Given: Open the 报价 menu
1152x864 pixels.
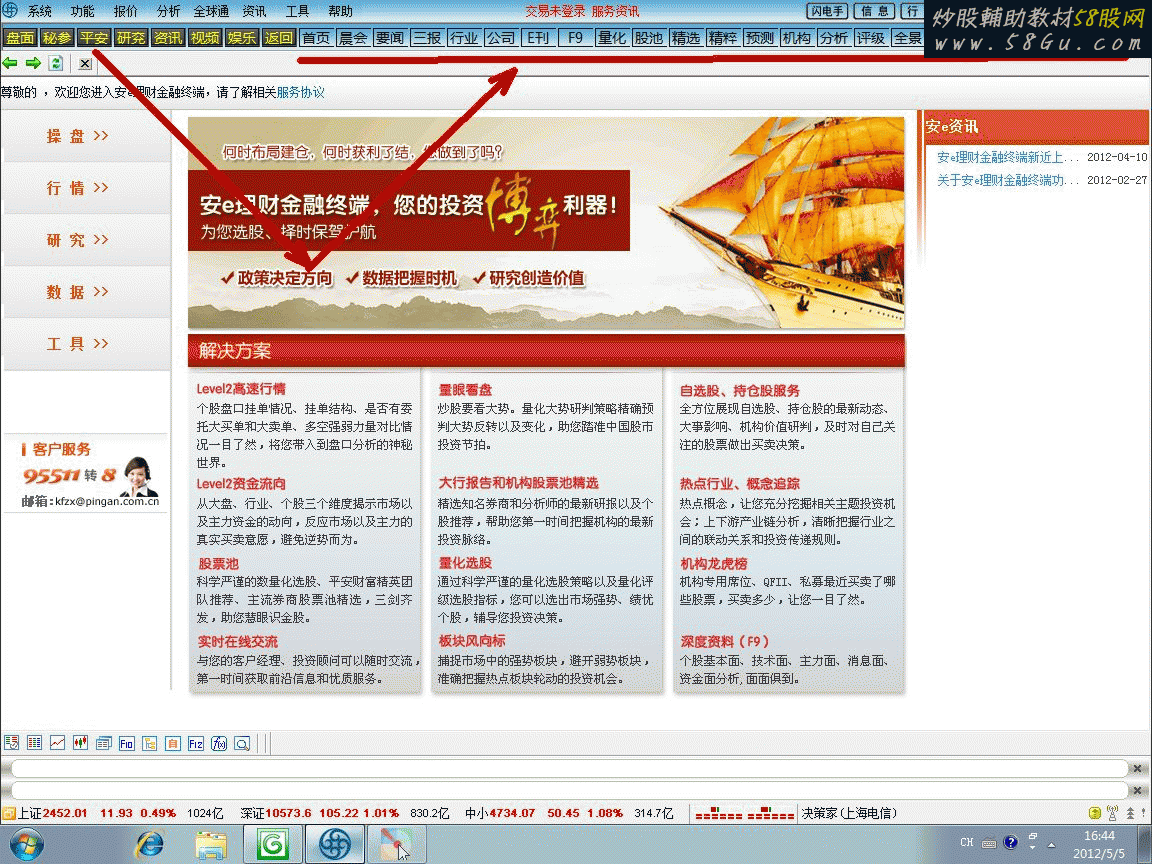Looking at the screenshot, I should [126, 11].
